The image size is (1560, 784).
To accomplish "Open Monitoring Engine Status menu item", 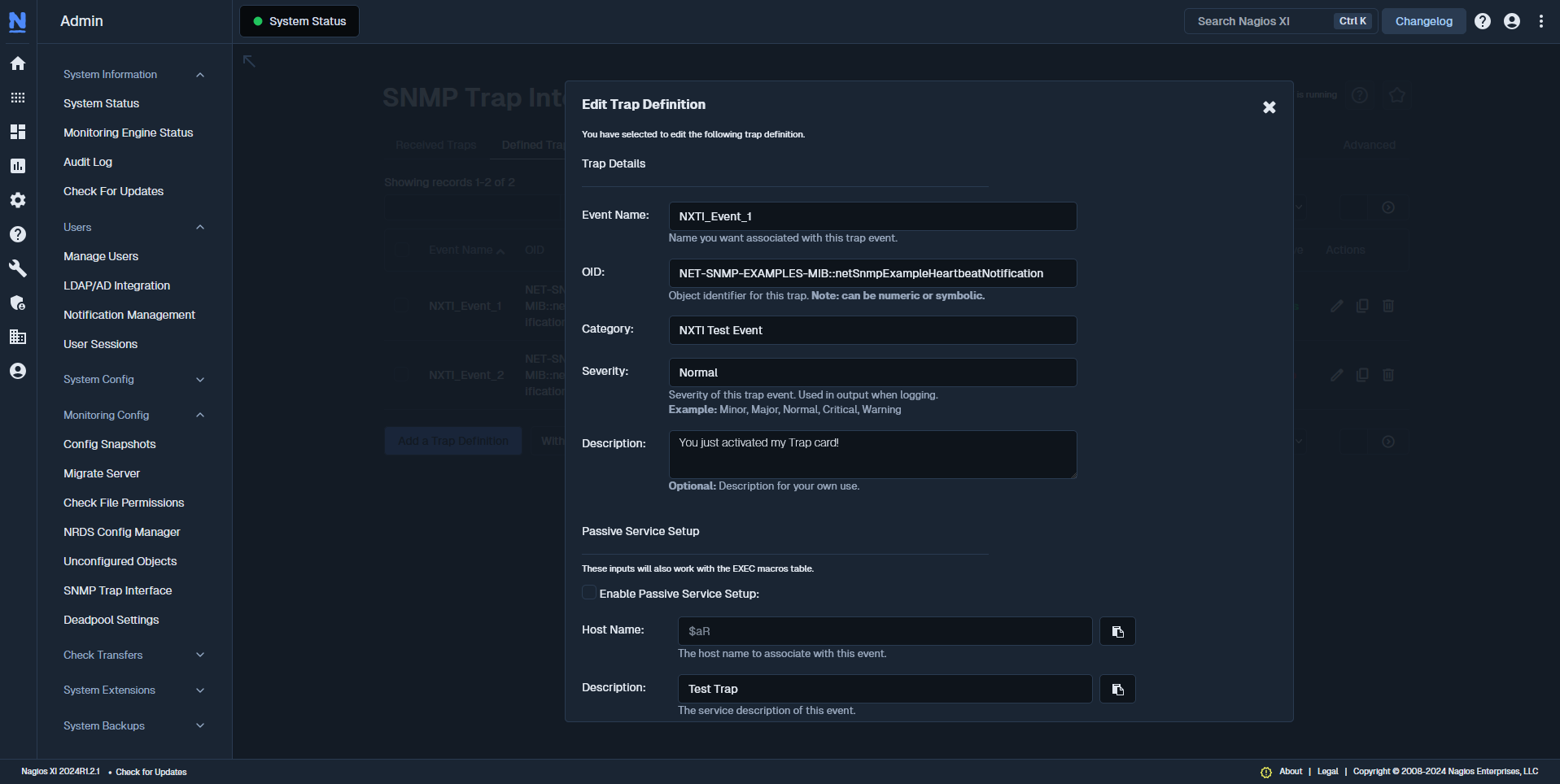I will coord(129,133).
